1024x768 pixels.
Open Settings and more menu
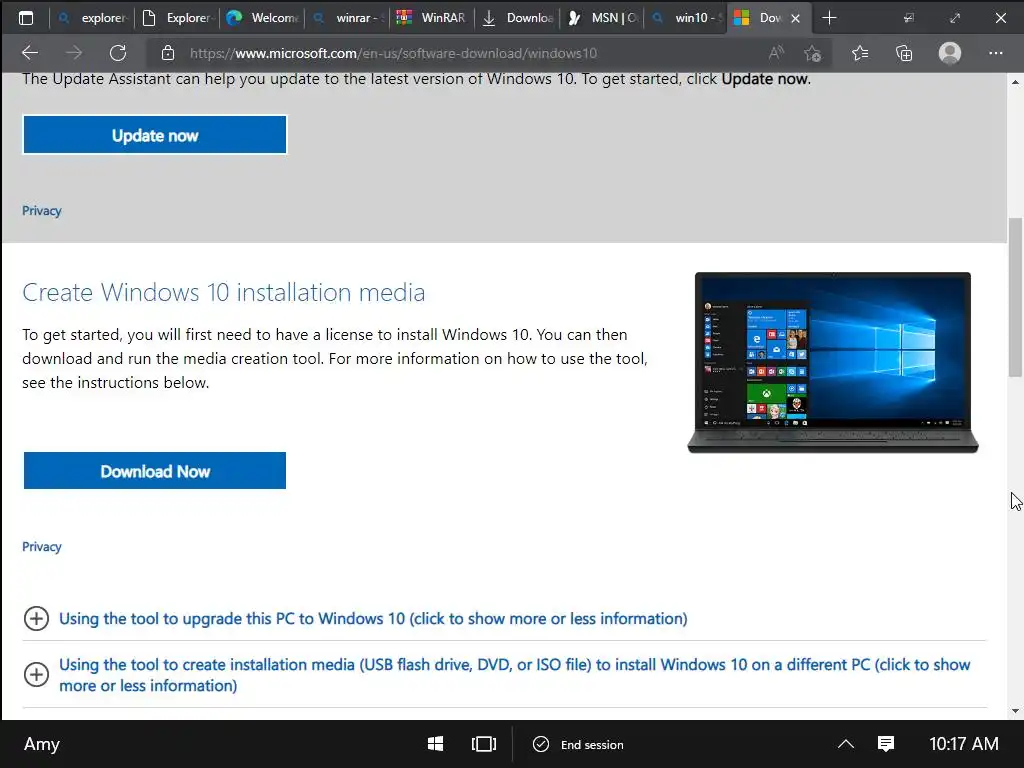[995, 53]
